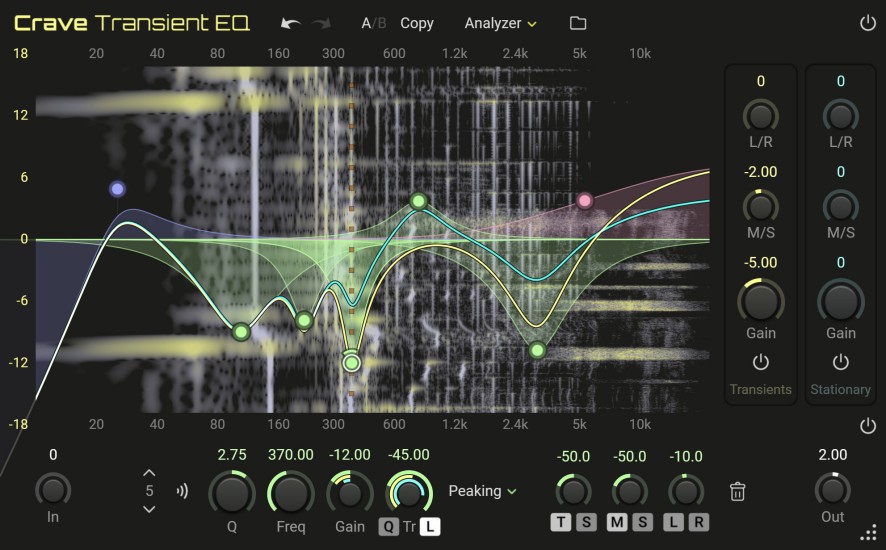The image size is (886, 550).
Task: Click the band solo listen speaker icon
Action: (182, 491)
